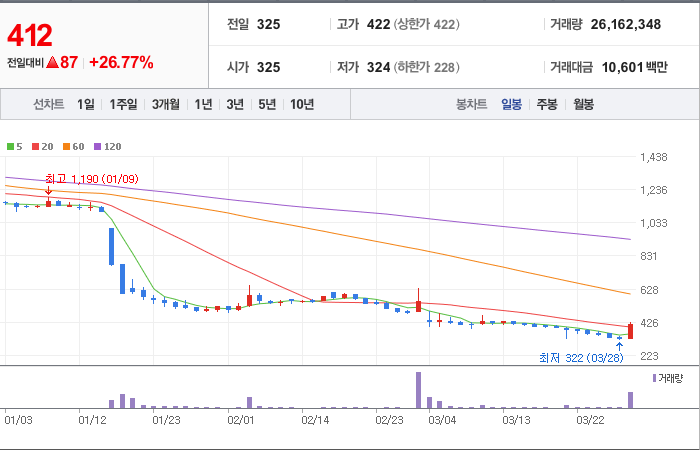This screenshot has width=700, height=450.
Task: Click purple 120-day moving average swatch
Action: [x=97, y=146]
